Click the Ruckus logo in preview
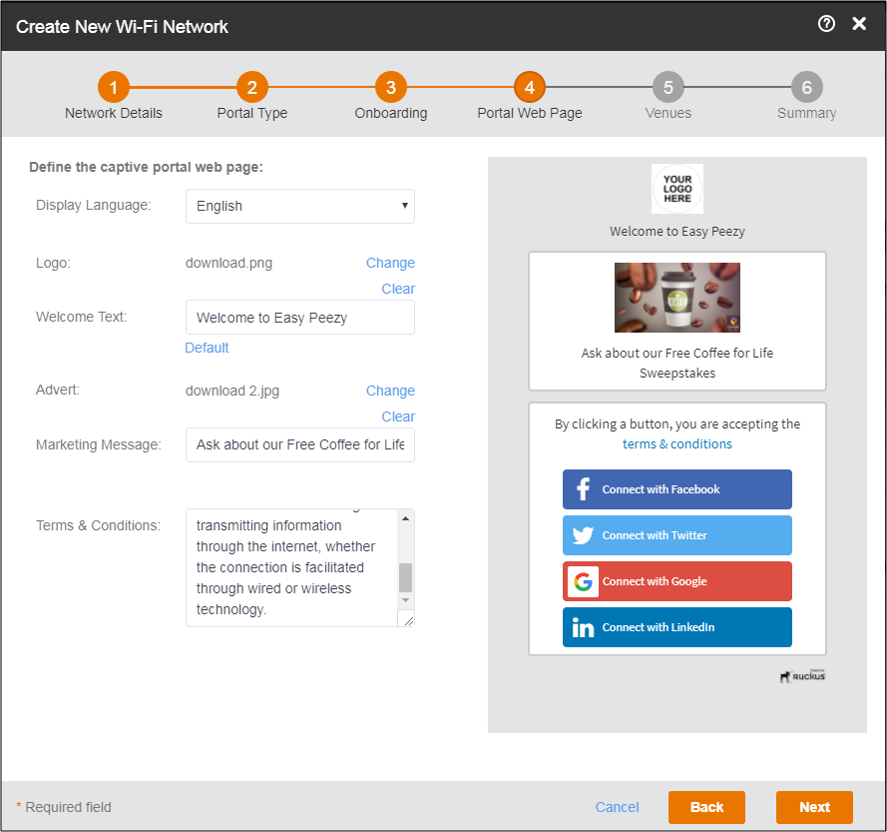This screenshot has width=887, height=832. 802,676
